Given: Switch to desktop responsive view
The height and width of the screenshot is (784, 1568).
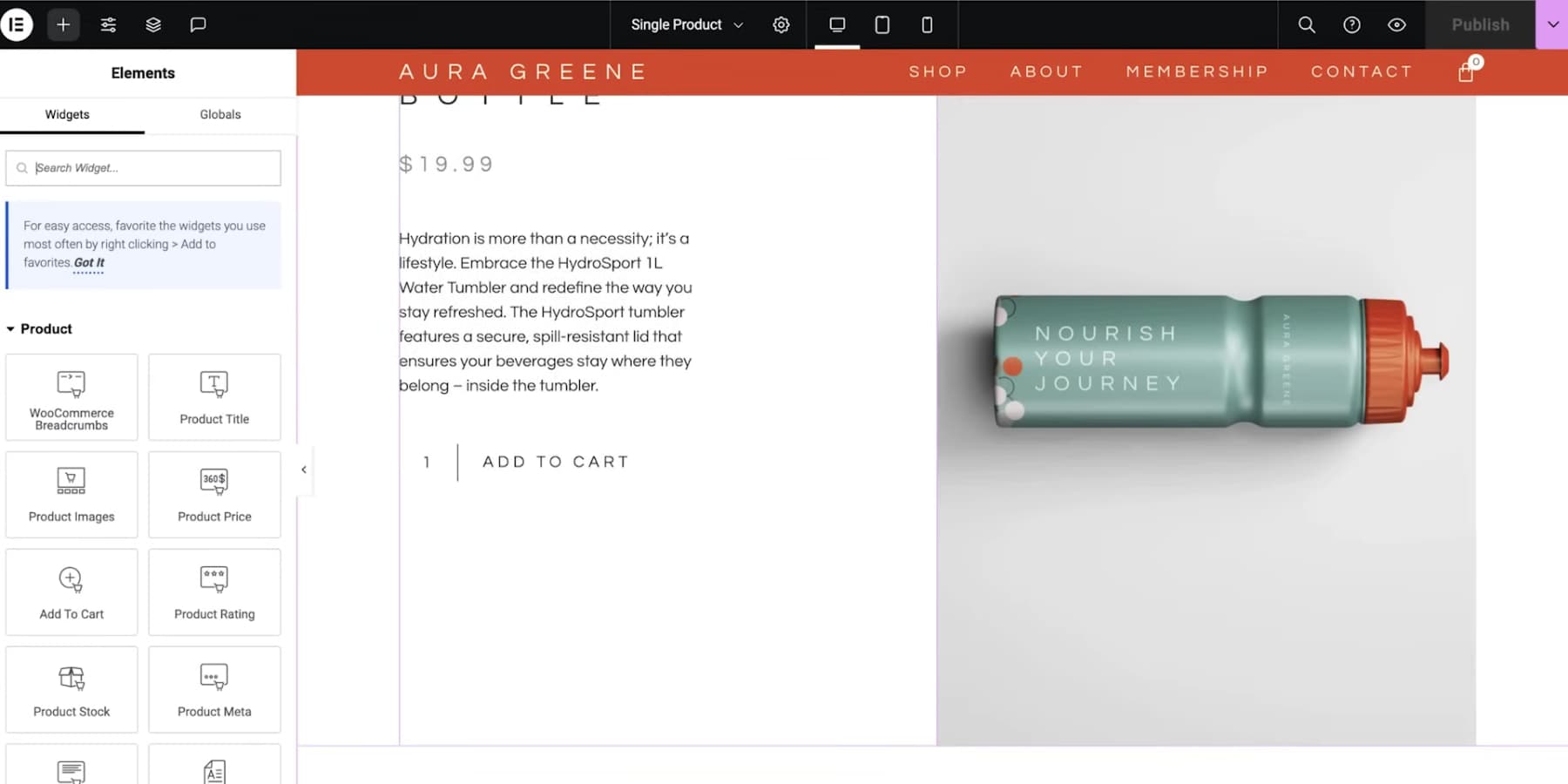Looking at the screenshot, I should pos(837,24).
